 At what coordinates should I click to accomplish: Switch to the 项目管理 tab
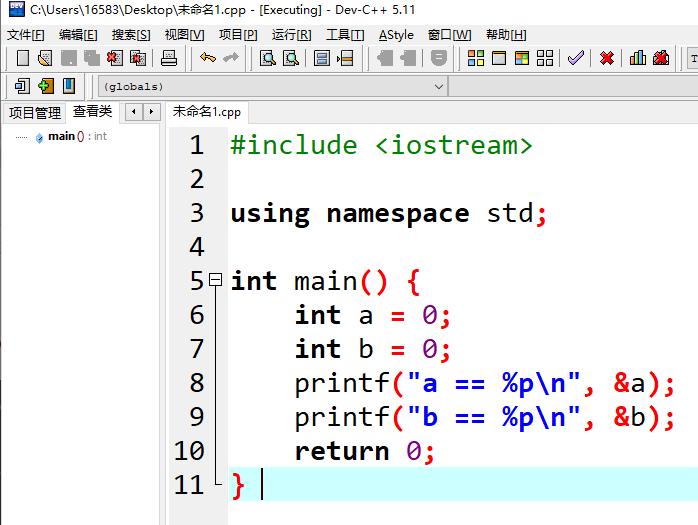click(35, 113)
